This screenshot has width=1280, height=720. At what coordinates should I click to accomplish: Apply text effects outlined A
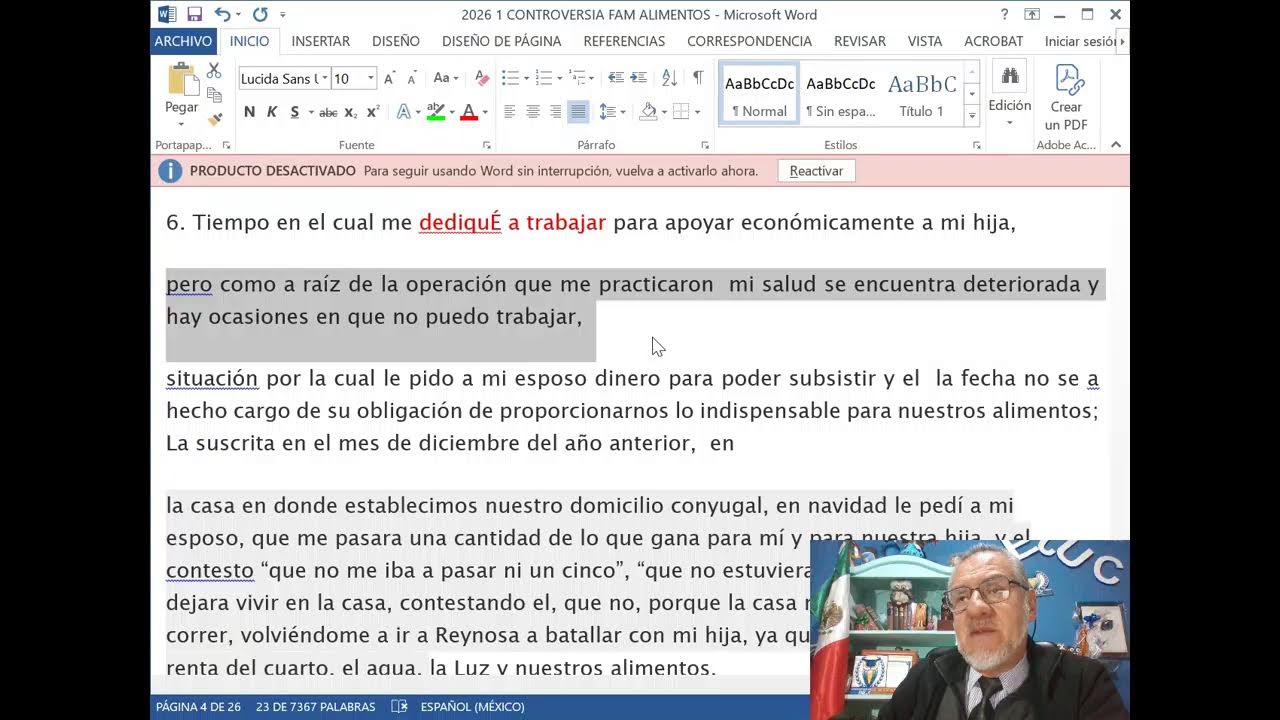pyautogui.click(x=403, y=112)
